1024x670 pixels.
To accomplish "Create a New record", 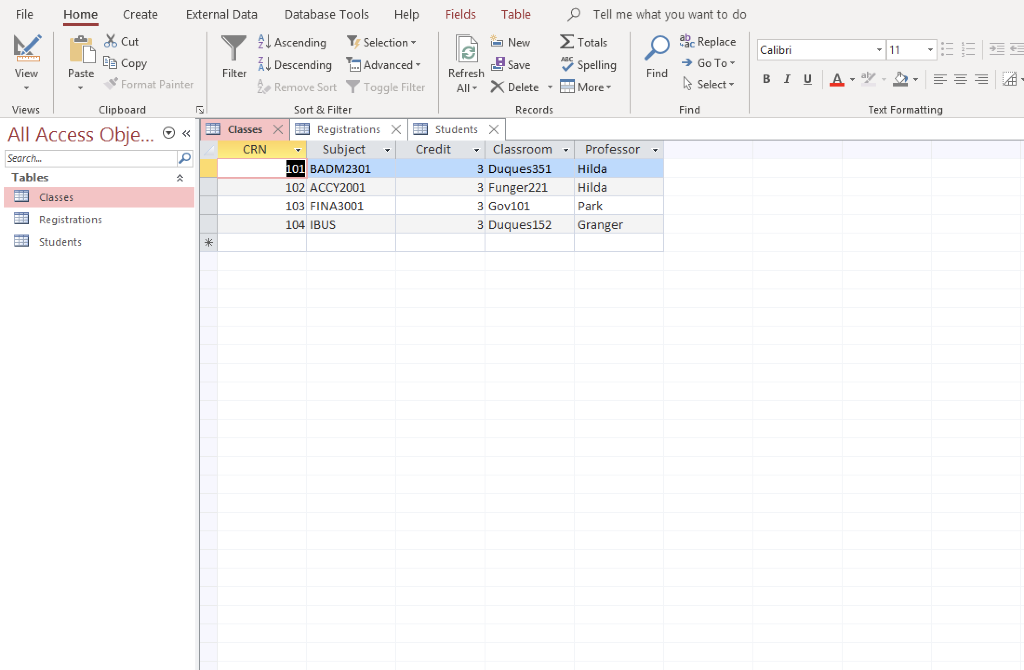I will 510,42.
